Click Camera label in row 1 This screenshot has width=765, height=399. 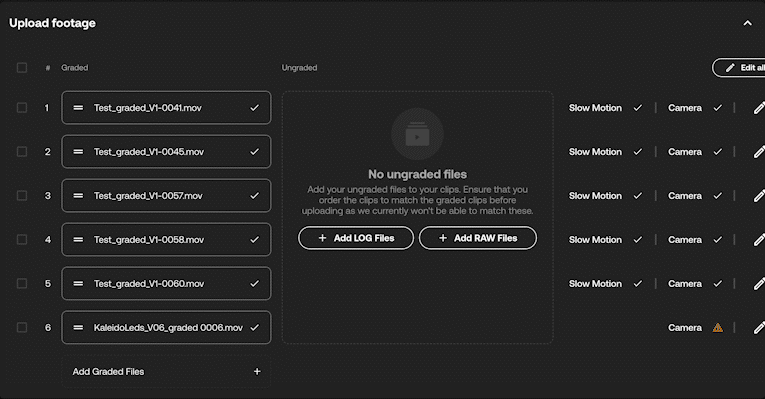click(685, 108)
